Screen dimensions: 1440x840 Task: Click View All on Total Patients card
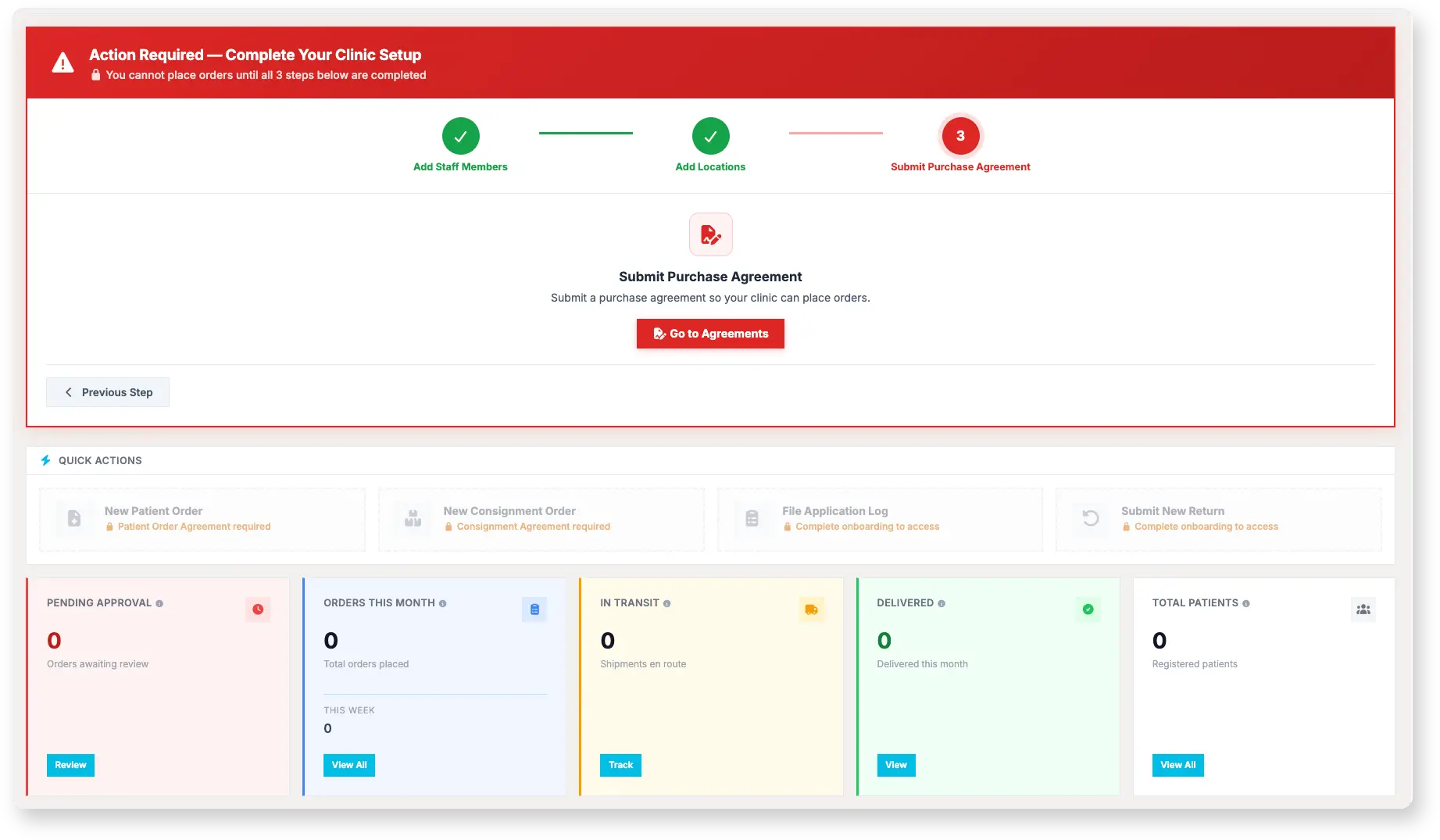point(1178,765)
